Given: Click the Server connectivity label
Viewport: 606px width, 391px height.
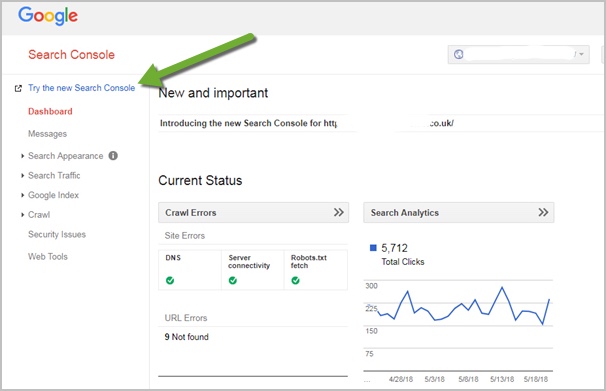Looking at the screenshot, I should pyautogui.click(x=249, y=262).
